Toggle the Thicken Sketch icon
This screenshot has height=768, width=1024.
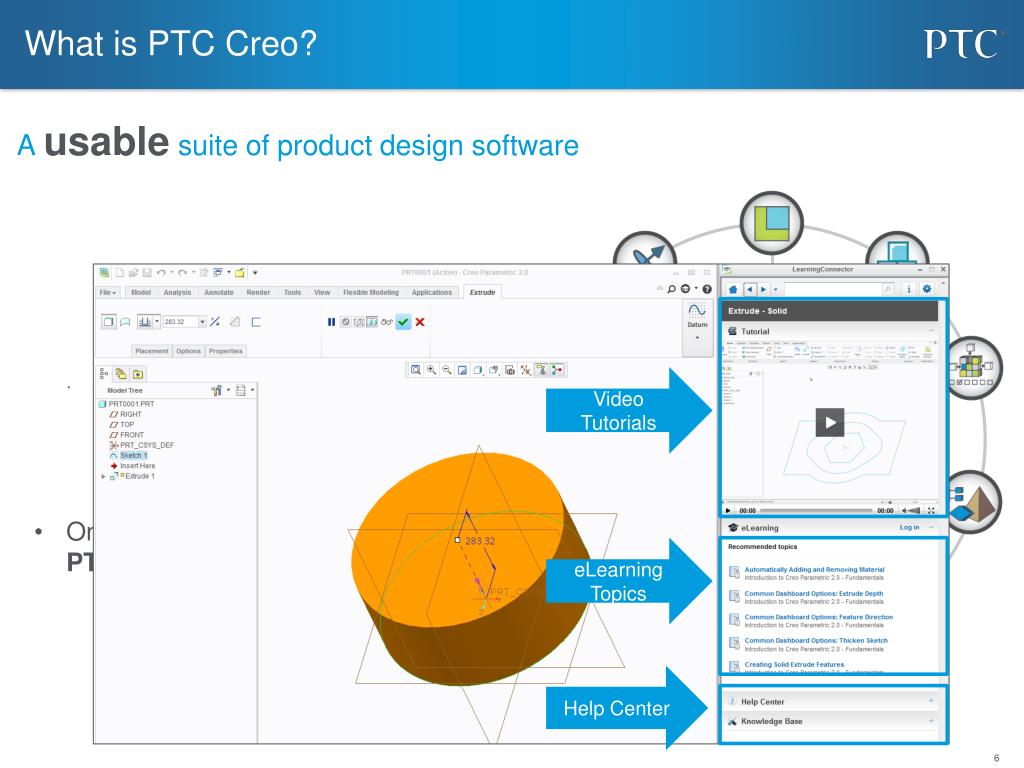[x=256, y=321]
